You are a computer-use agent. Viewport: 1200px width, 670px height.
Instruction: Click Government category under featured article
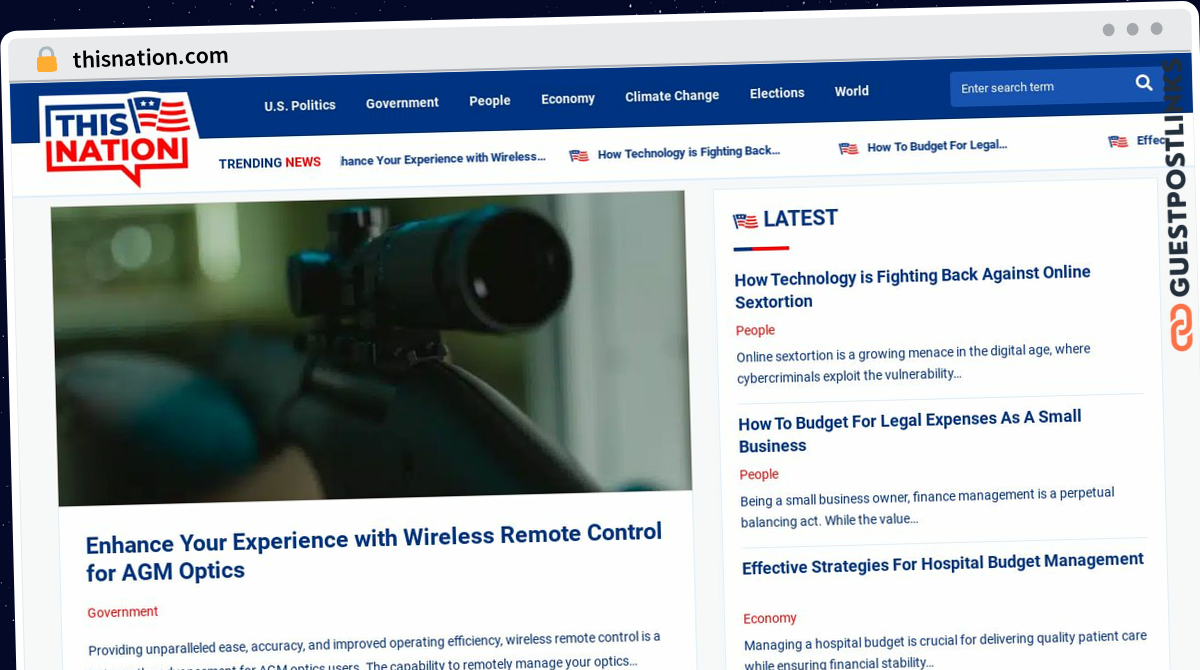(x=123, y=612)
